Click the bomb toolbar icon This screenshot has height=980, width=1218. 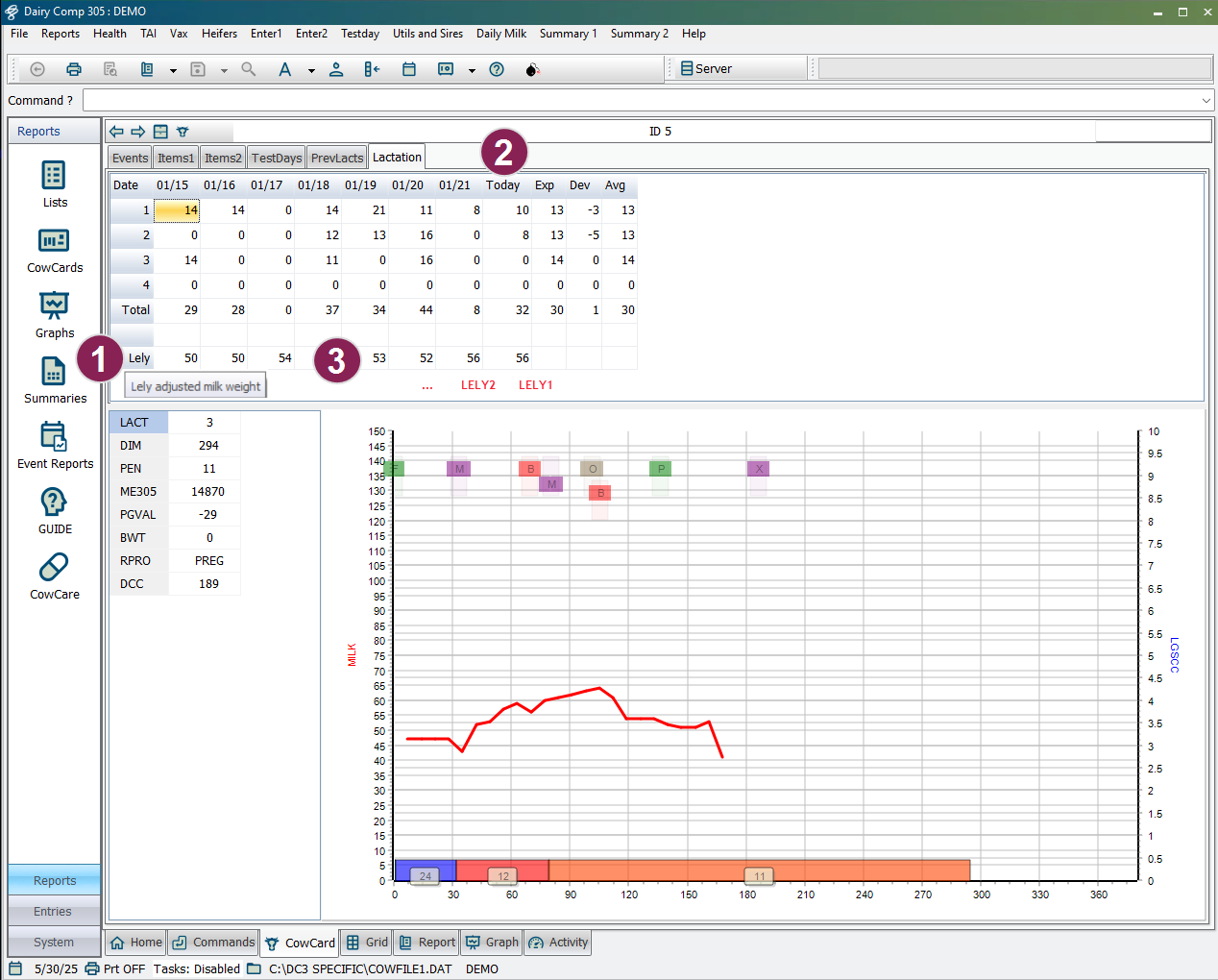click(x=533, y=69)
